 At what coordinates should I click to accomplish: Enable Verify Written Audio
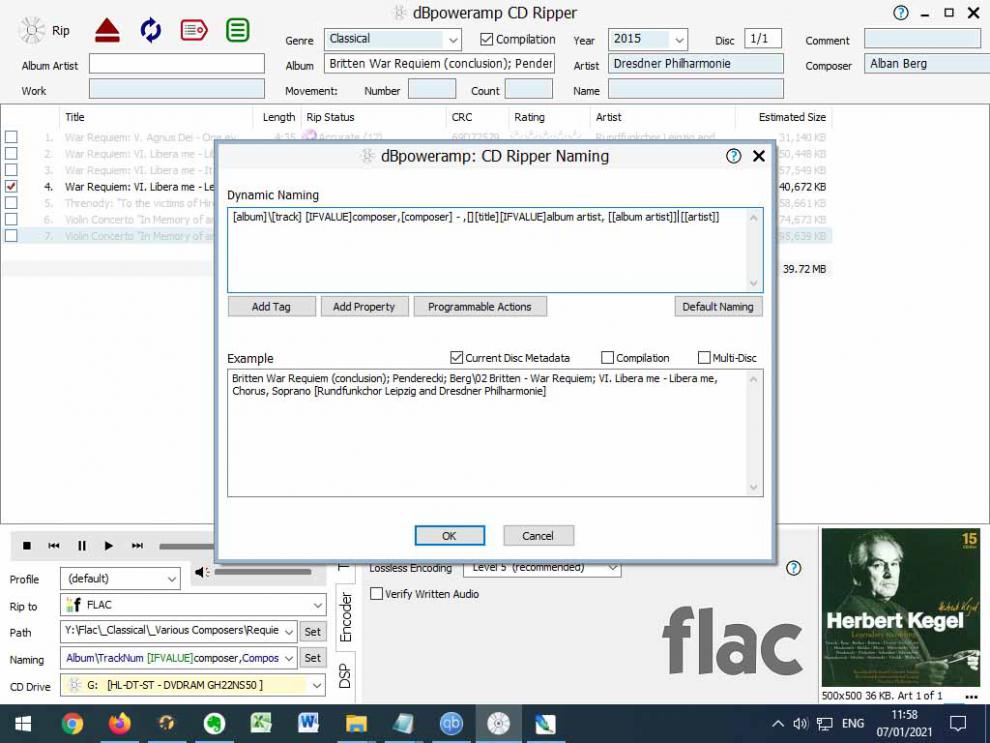point(377,594)
